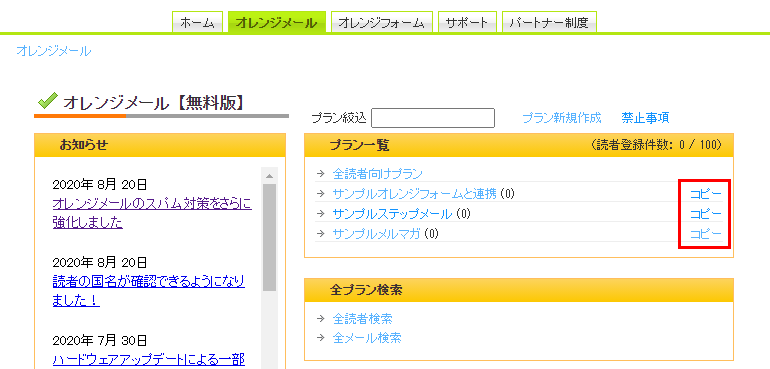
Task: Open the サンプルステップメール plan
Action: [392, 214]
